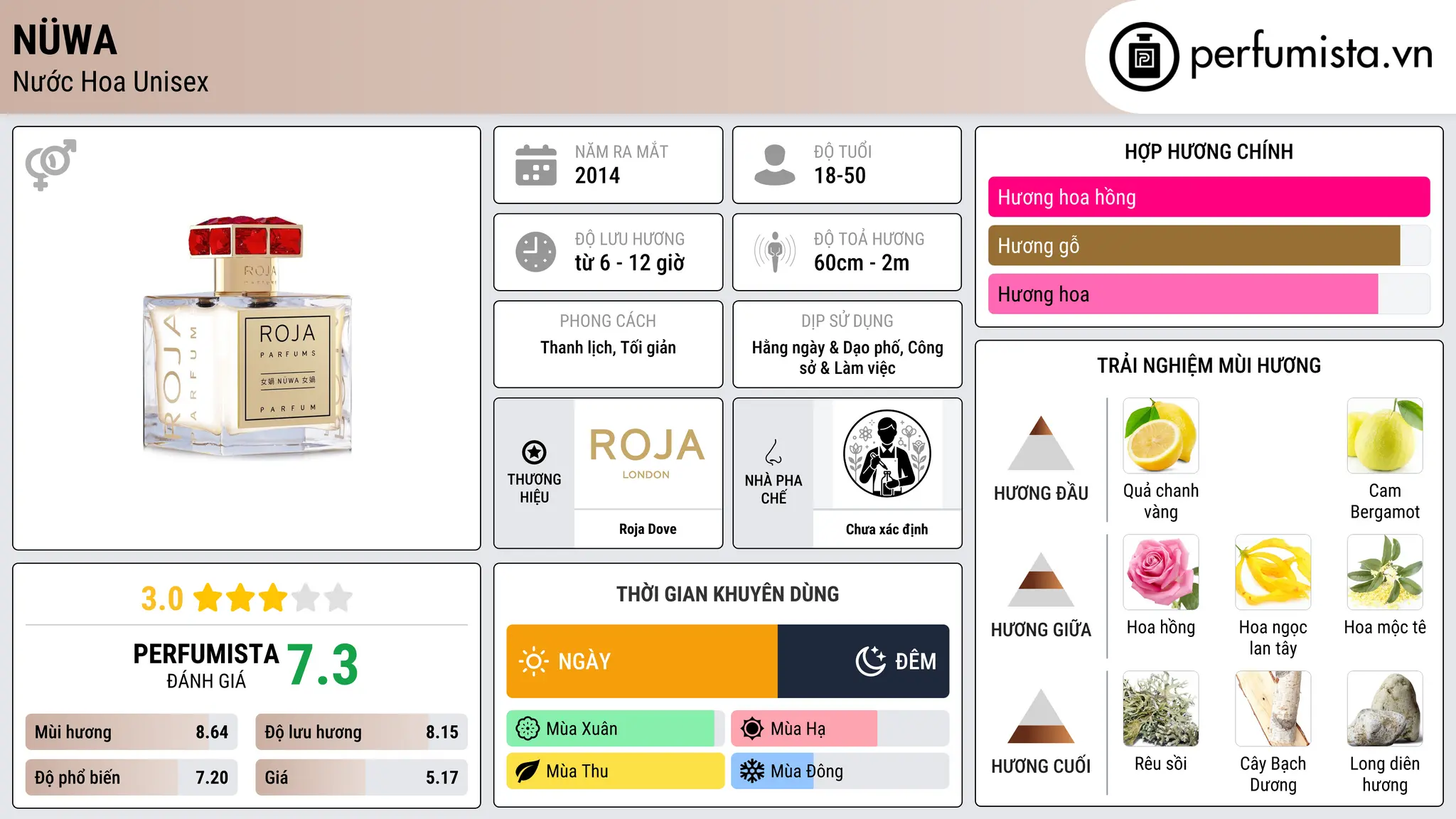
Task: Click the Chưa xác định perfumer label
Action: coord(887,529)
